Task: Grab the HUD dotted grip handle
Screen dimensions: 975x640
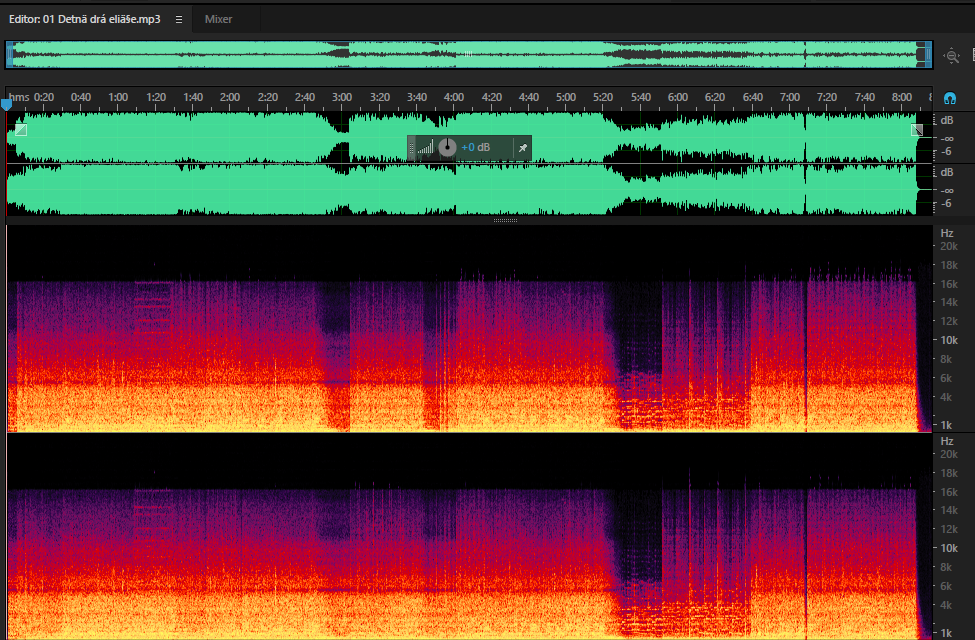Action: [x=411, y=147]
